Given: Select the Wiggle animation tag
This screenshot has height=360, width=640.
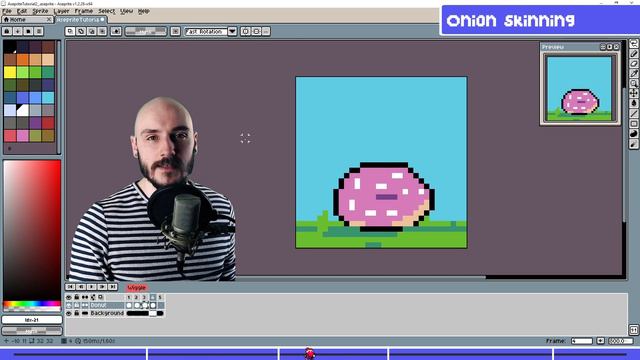Looking at the screenshot, I should [x=136, y=287].
